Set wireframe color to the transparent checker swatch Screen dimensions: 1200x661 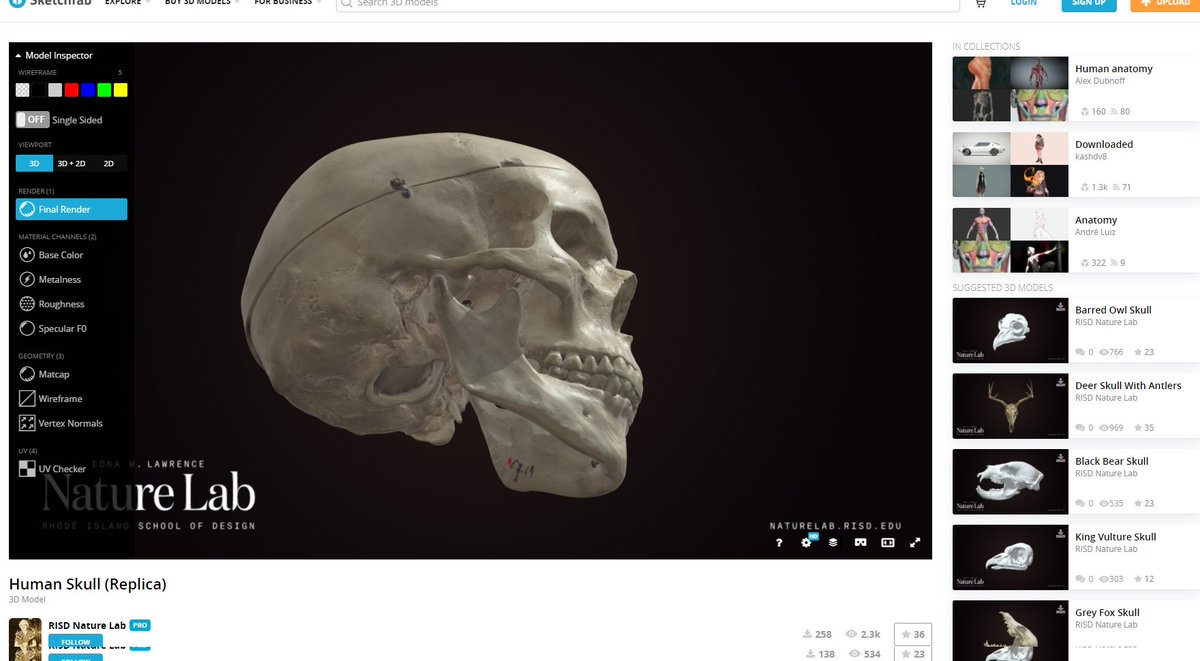tap(23, 90)
